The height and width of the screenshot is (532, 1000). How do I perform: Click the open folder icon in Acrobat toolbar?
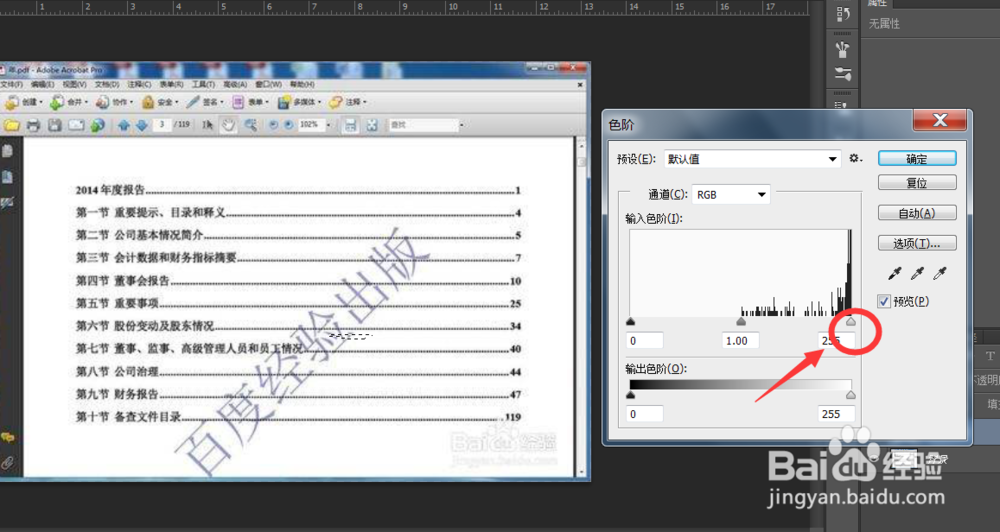11,125
